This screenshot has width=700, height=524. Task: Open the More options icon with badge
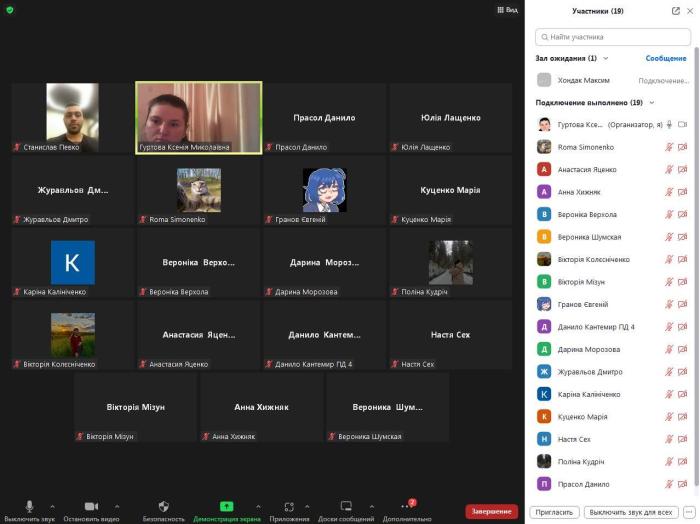(406, 506)
